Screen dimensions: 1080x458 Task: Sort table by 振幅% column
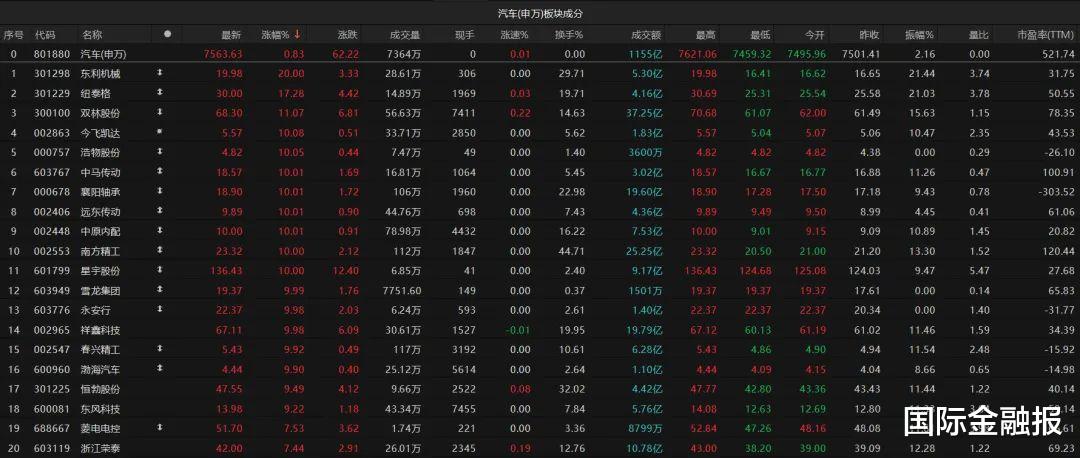coord(919,34)
